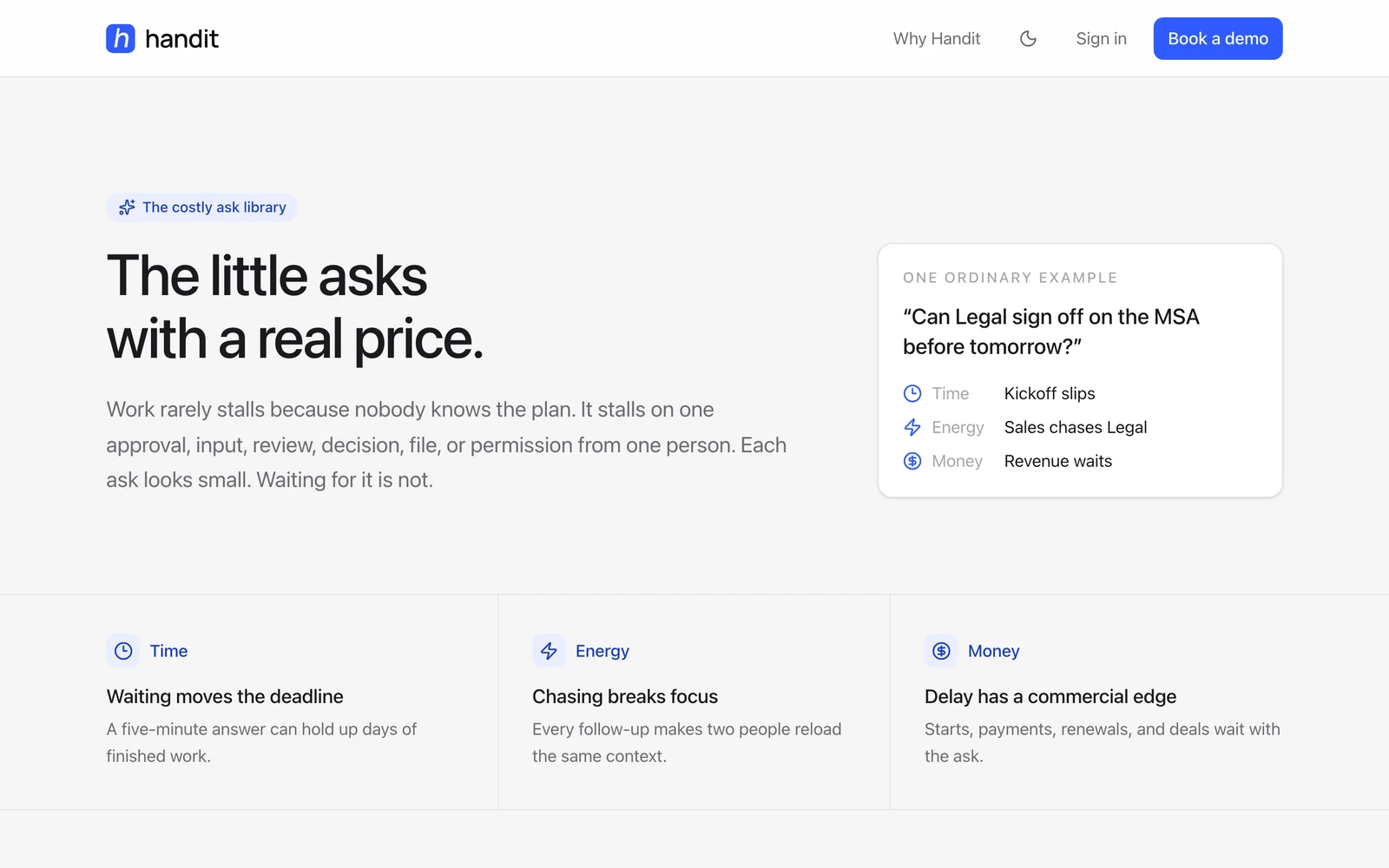
Task: Click the quote about Legal signing the MSA
Action: tap(1051, 332)
